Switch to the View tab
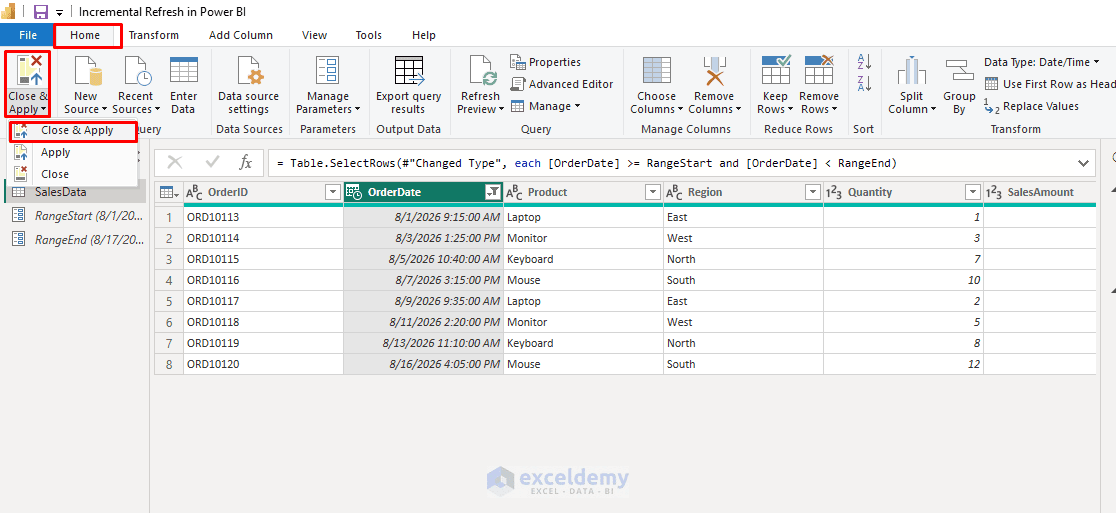The width and height of the screenshot is (1116, 513). [315, 35]
